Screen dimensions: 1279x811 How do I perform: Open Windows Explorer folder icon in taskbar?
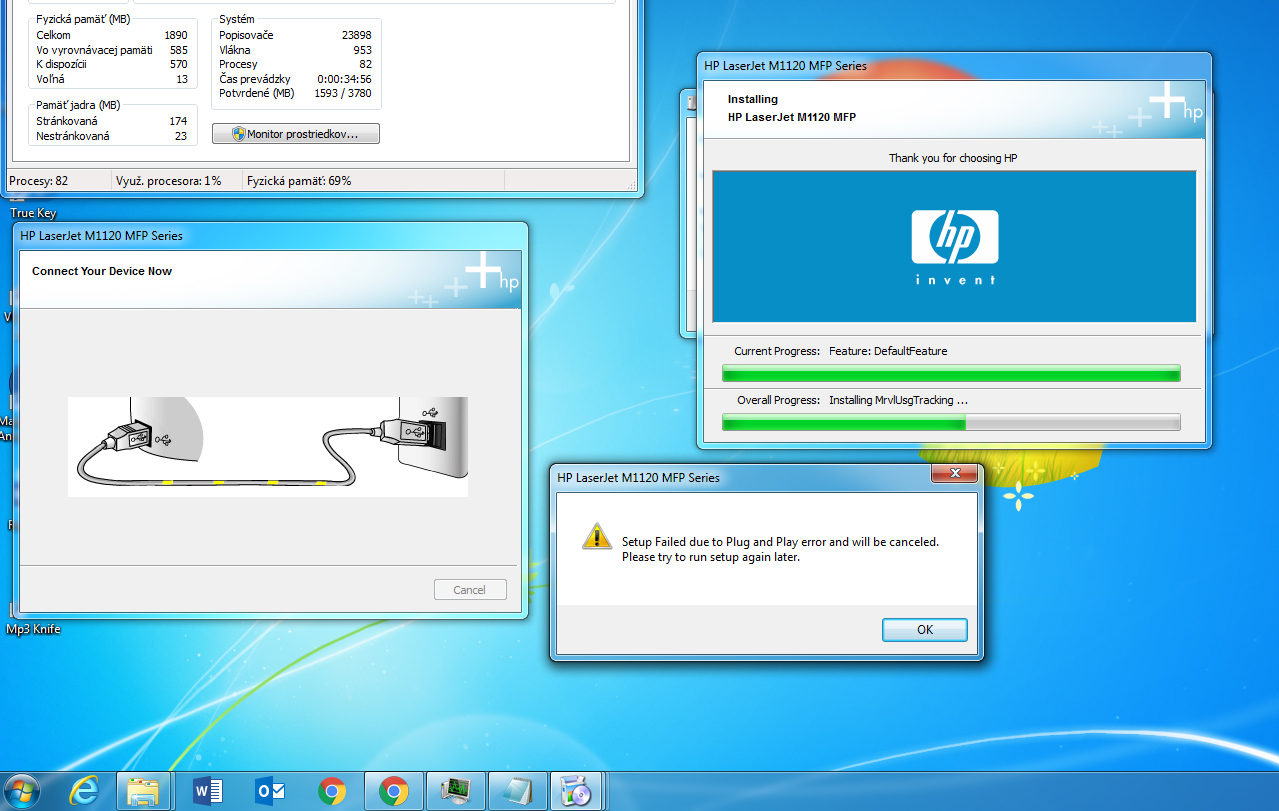(144, 791)
